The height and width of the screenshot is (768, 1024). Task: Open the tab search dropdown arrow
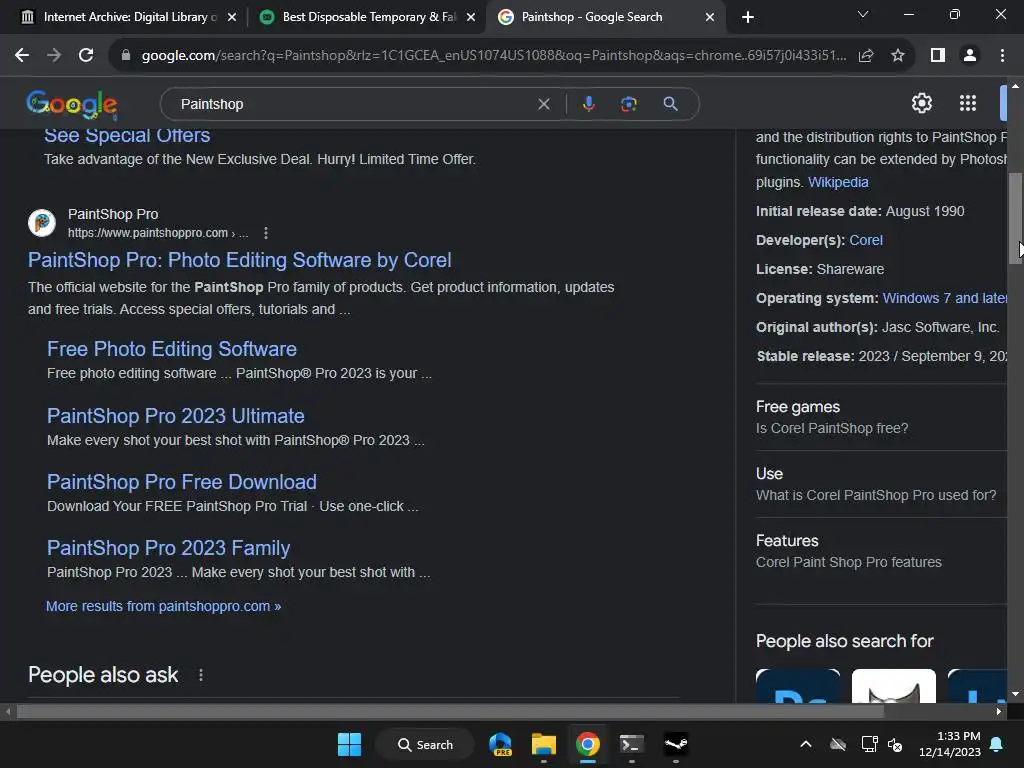point(863,14)
